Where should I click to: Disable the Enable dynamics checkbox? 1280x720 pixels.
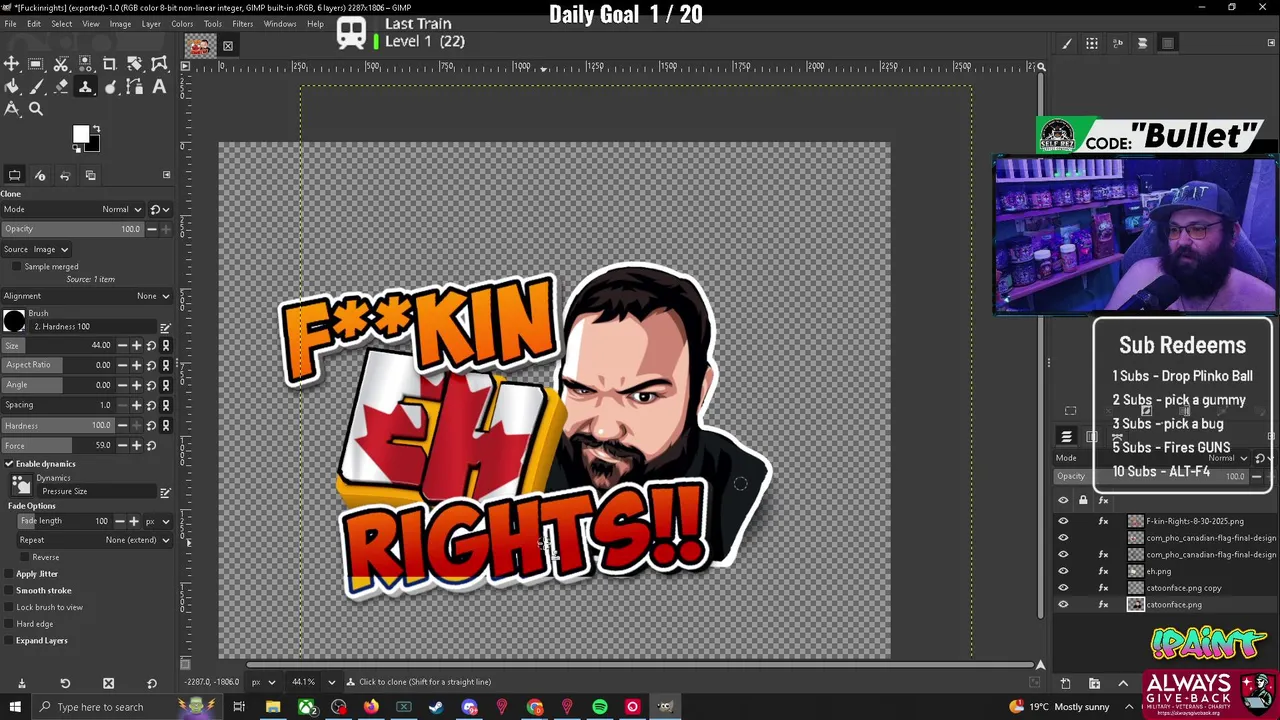(9, 464)
